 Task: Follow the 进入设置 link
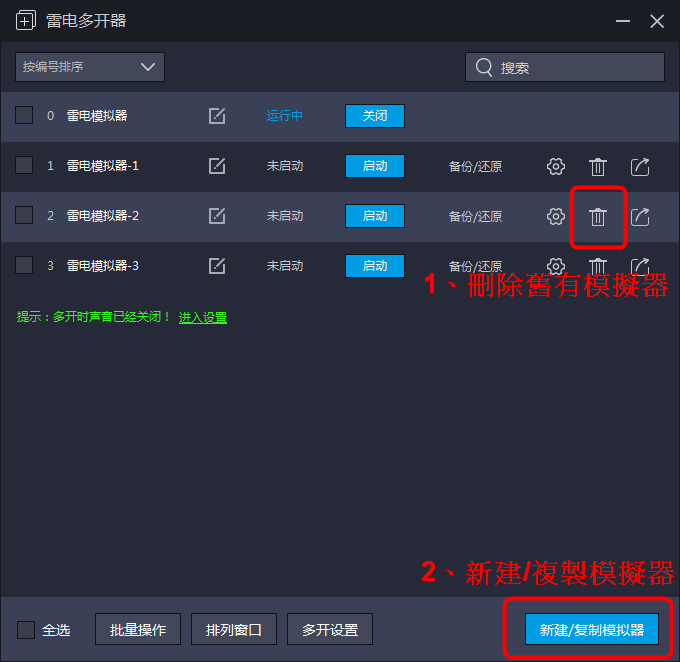coord(203,318)
